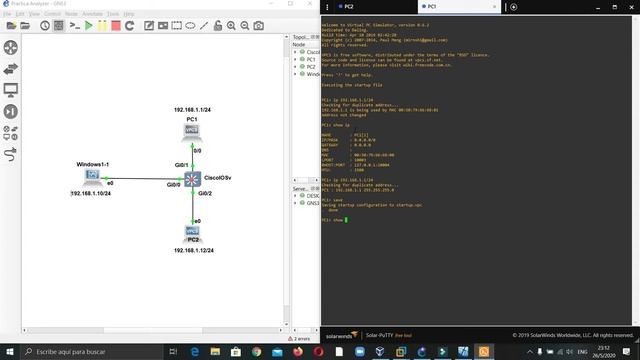Open the Node menu in GNS3

click(71, 14)
